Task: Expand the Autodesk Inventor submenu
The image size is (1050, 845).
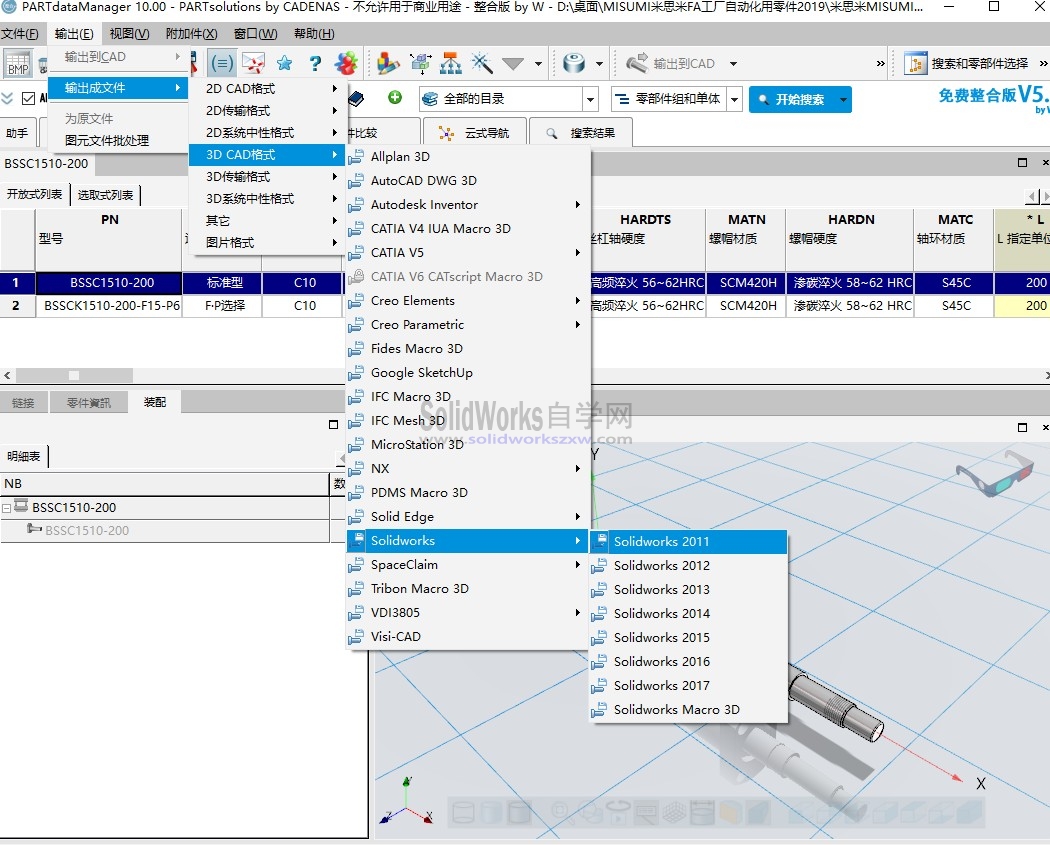Action: [x=430, y=204]
